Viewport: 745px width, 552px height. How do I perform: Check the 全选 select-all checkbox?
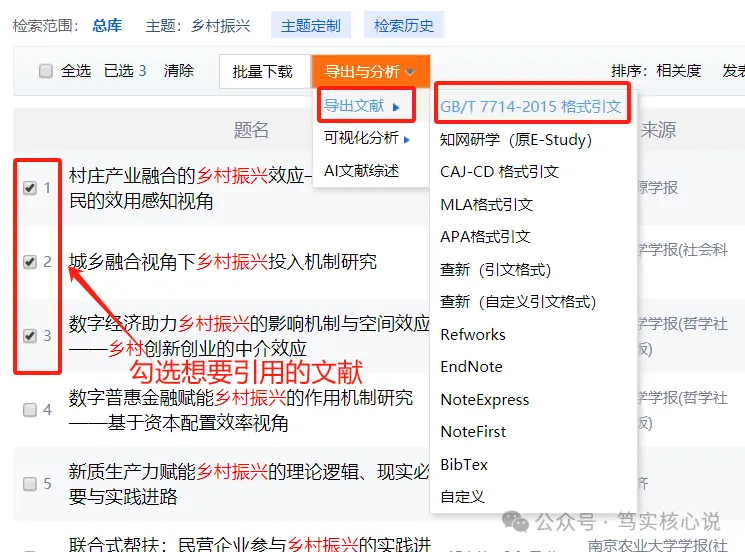(x=46, y=71)
